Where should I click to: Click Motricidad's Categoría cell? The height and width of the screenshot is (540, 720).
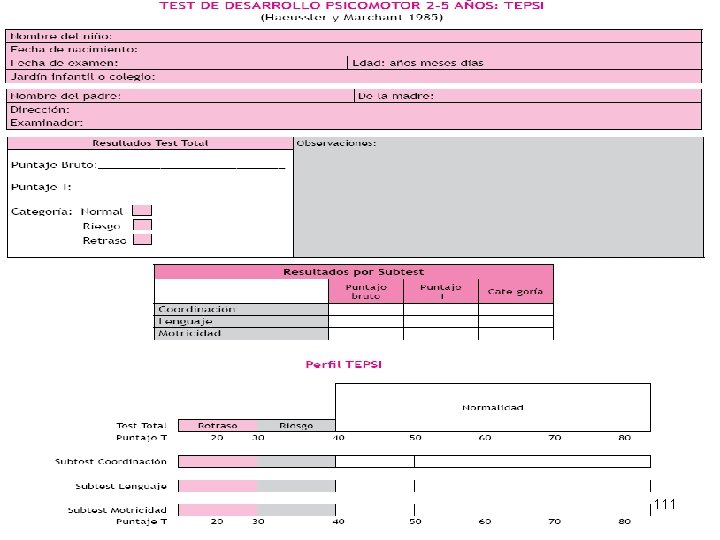click(516, 333)
